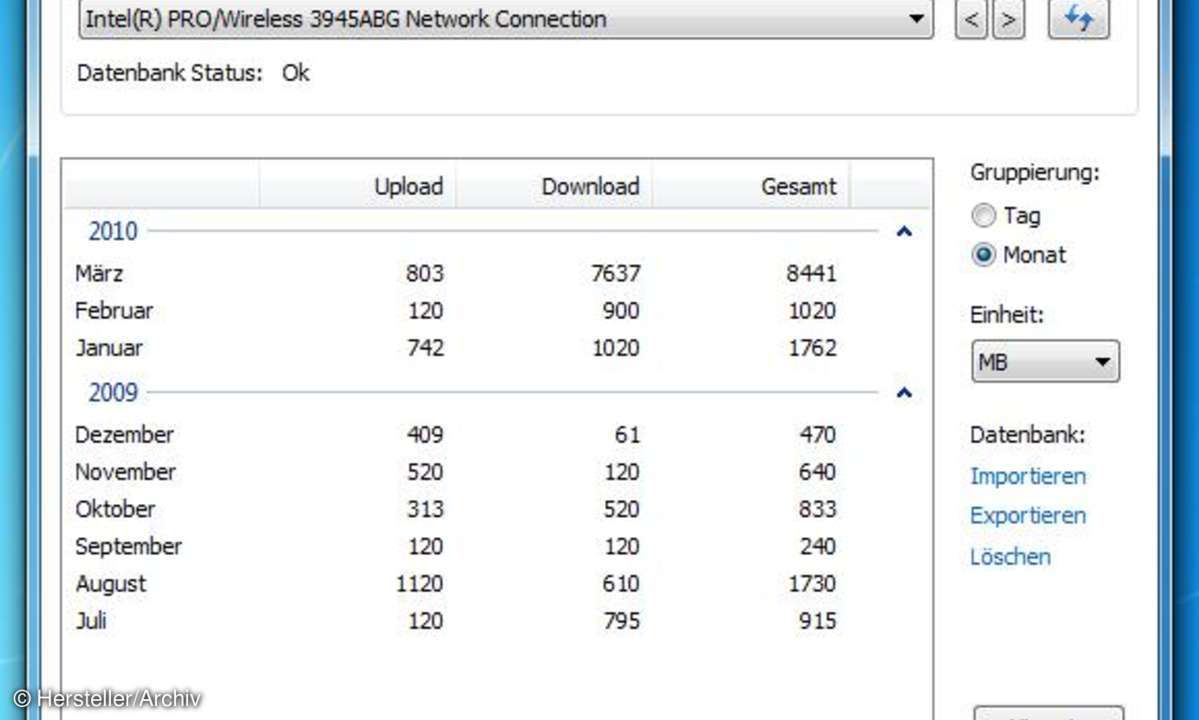Image resolution: width=1199 pixels, height=720 pixels.
Task: Sort by the Gesamt column header
Action: click(x=751, y=186)
